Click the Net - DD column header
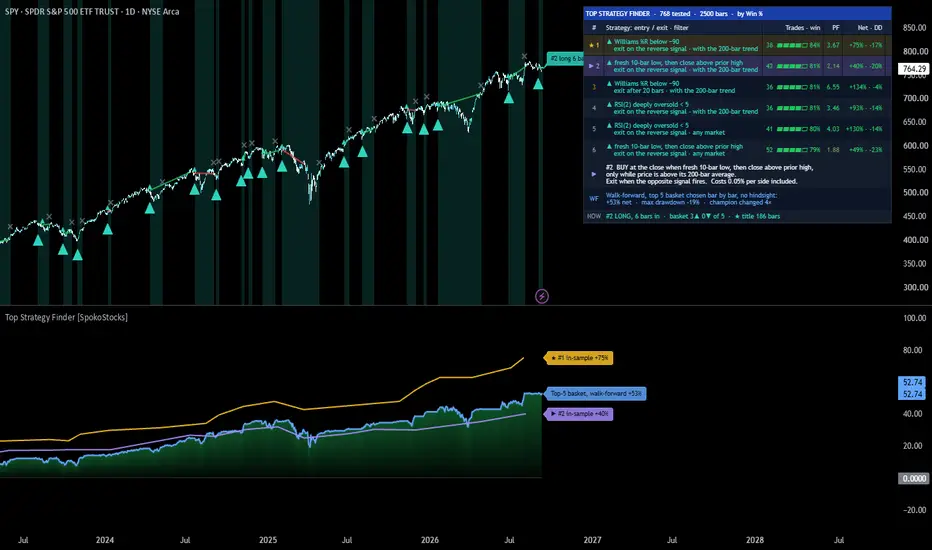 pyautogui.click(x=870, y=27)
